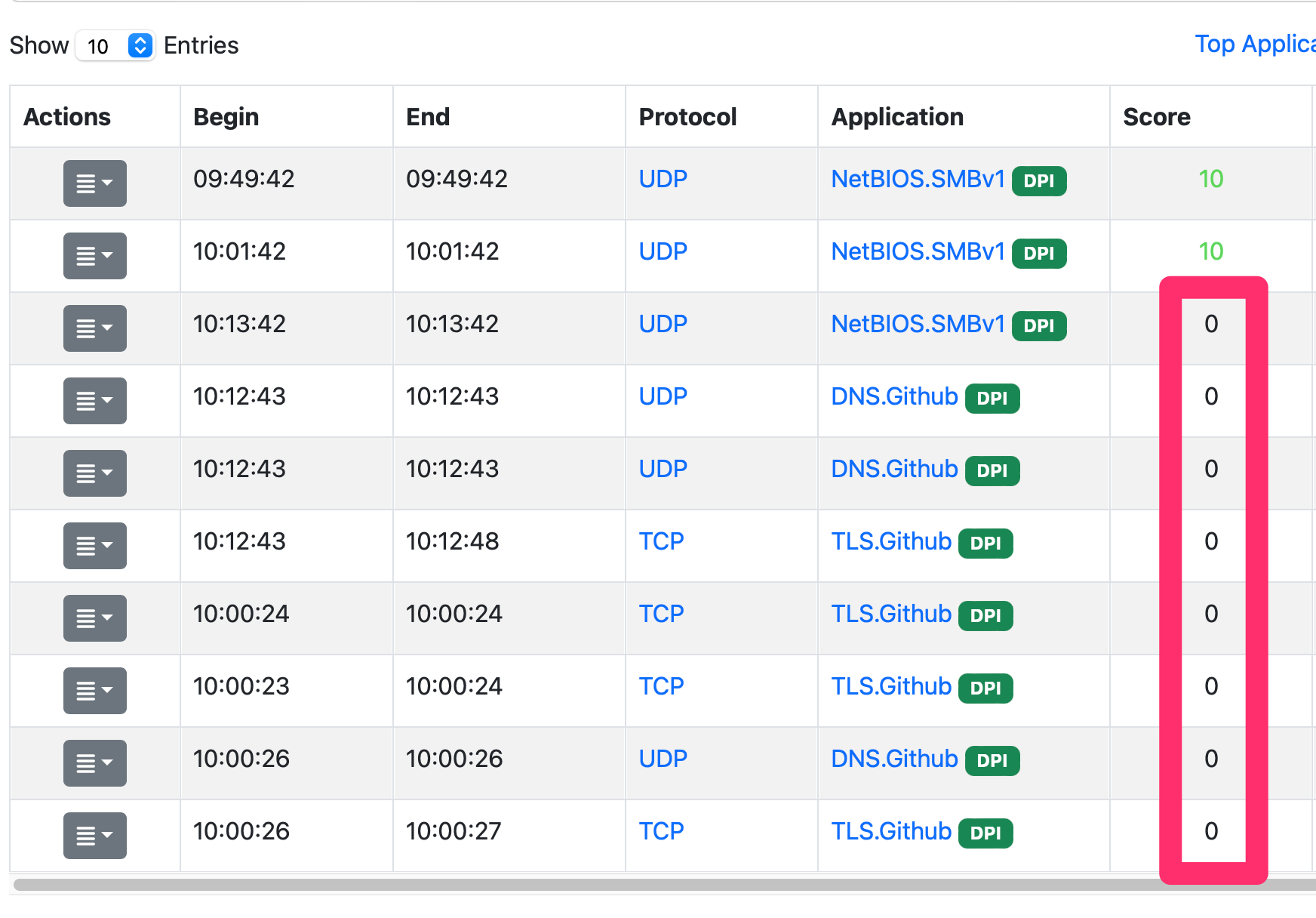The width and height of the screenshot is (1316, 918).
Task: Click the DPI badge on the 10:01:42 NetBIOS.SMBv1 row
Action: pos(1039,254)
